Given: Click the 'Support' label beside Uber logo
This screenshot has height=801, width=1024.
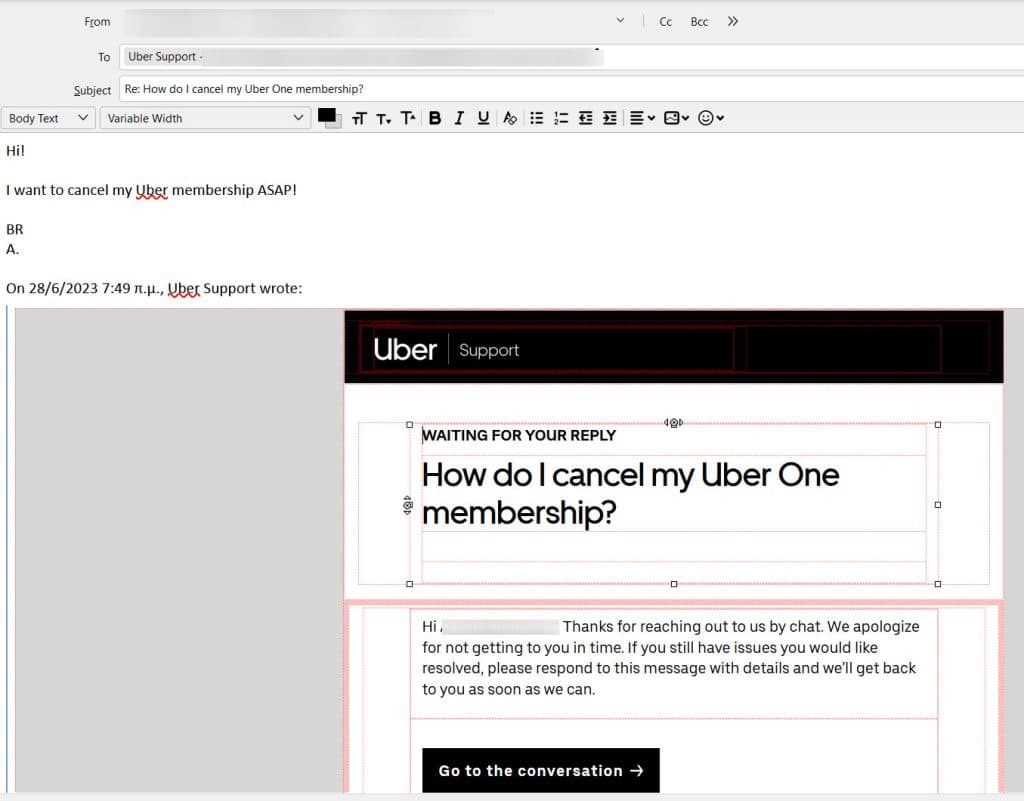Looking at the screenshot, I should [x=489, y=351].
